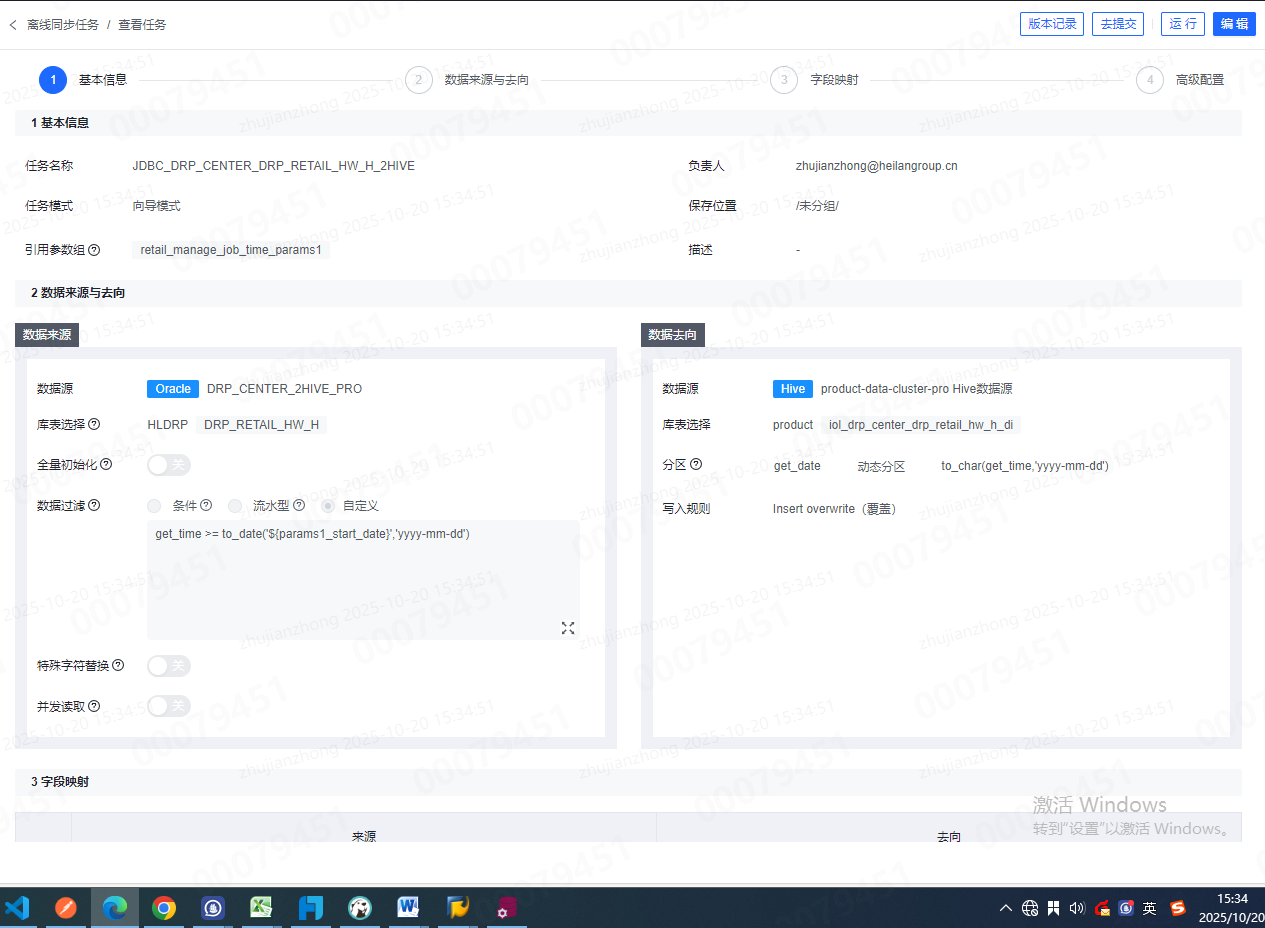Toggle the 特殊字符替换 switch

click(168, 666)
